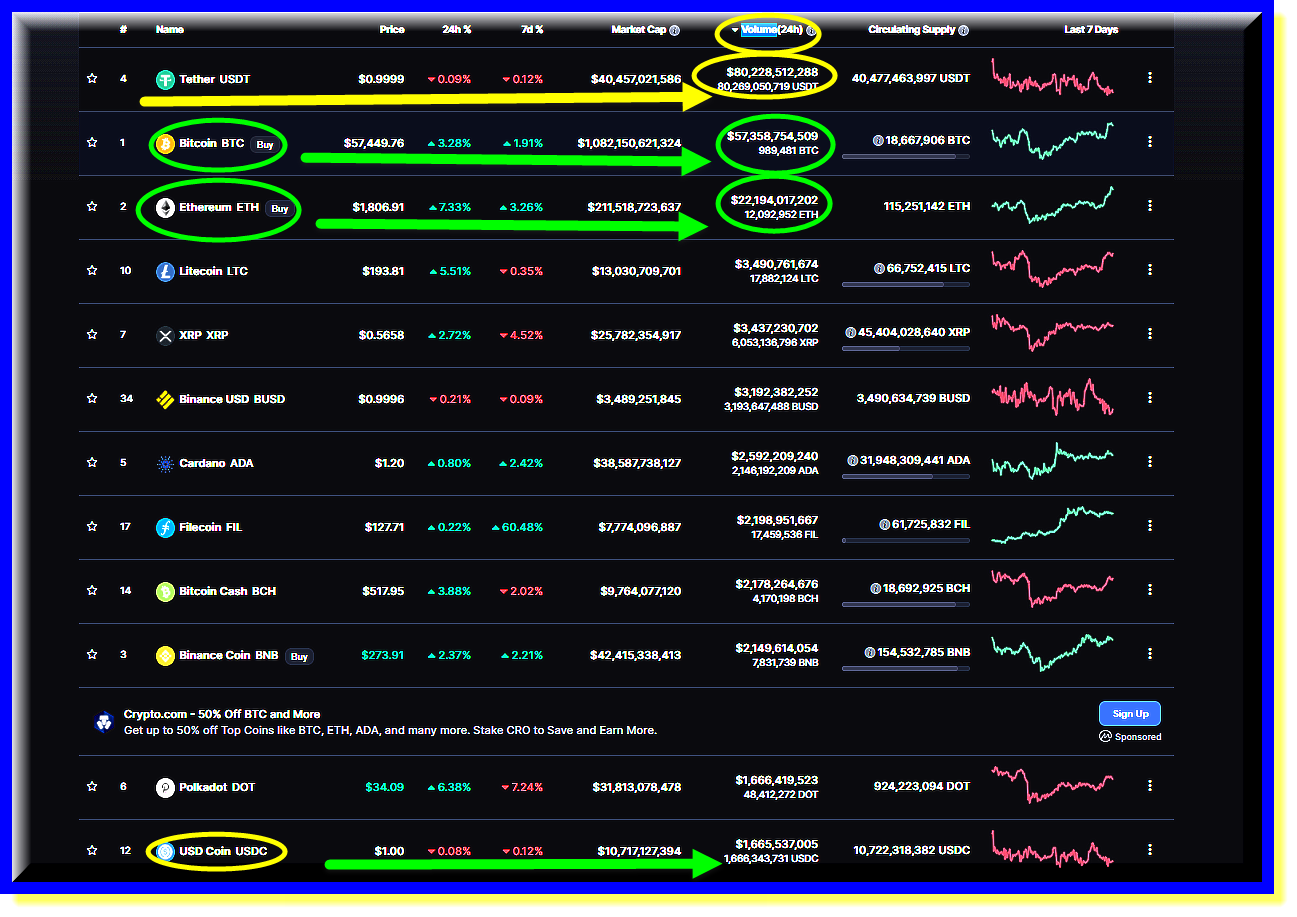Open more options for Polkadot row

pos(1150,786)
